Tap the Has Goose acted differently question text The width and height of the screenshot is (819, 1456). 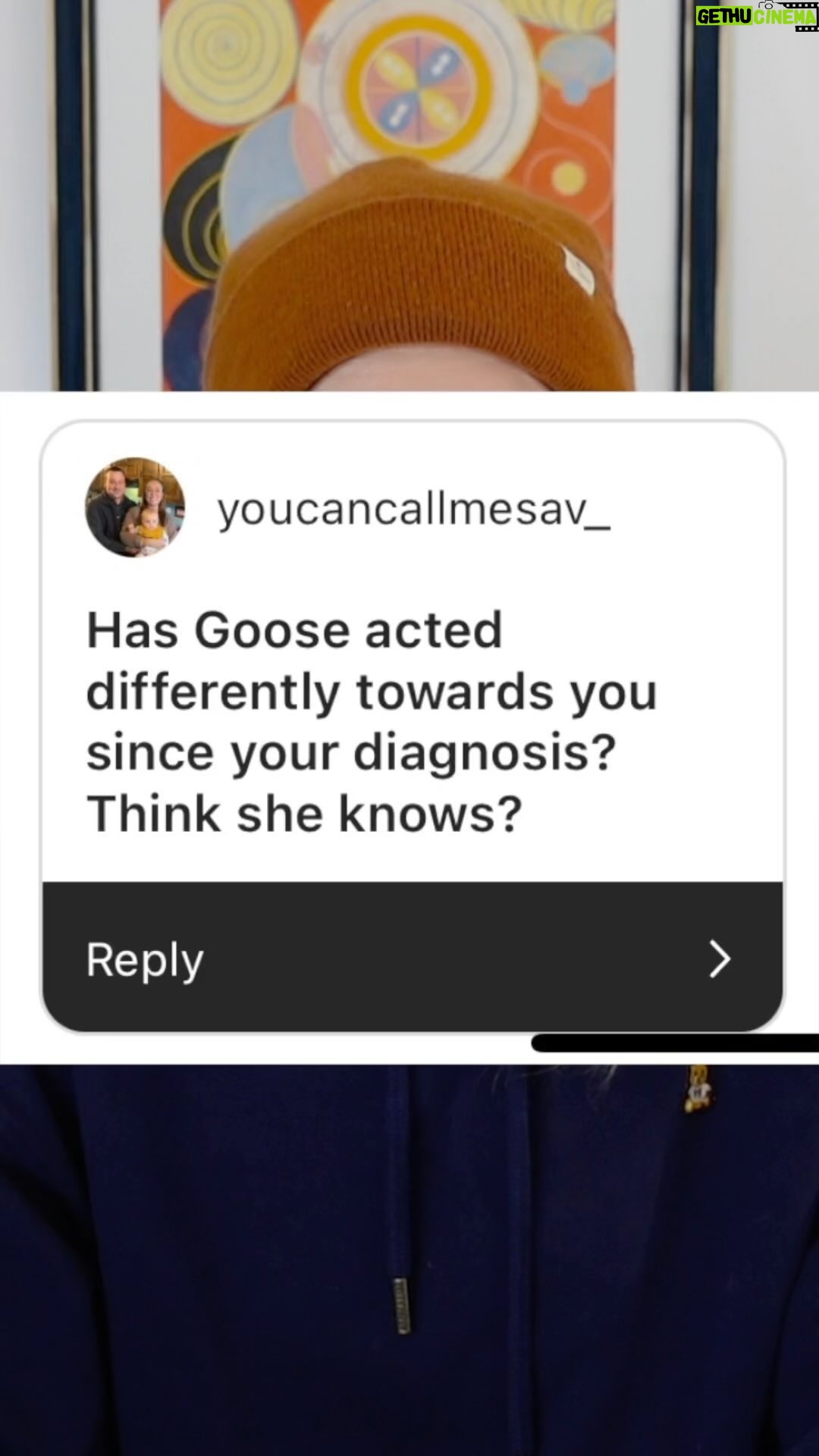point(372,721)
